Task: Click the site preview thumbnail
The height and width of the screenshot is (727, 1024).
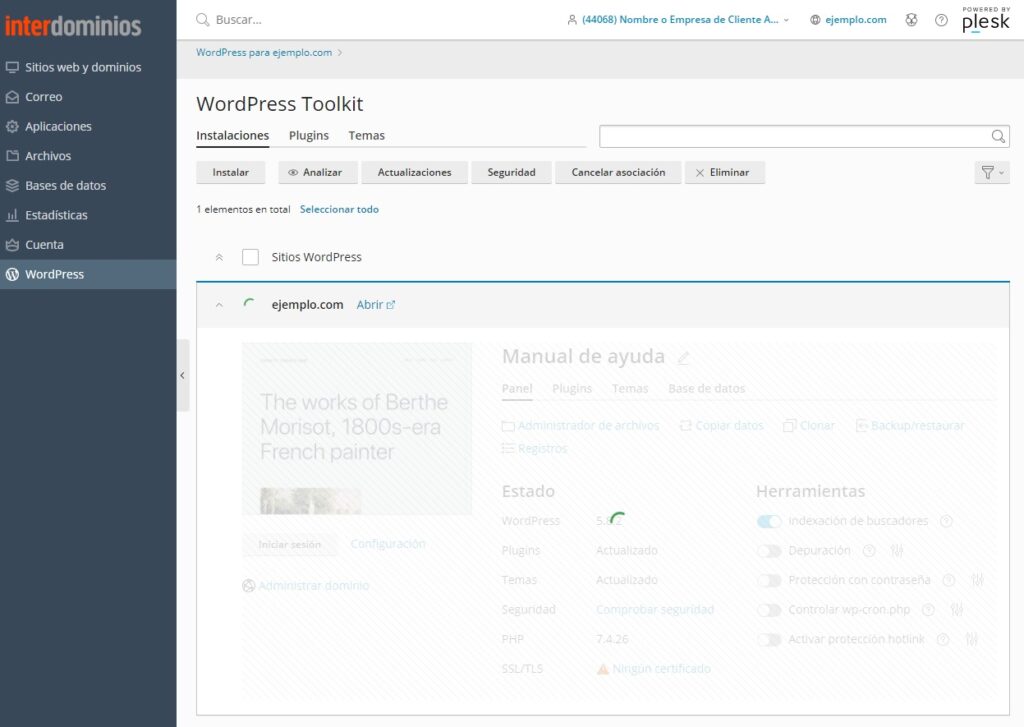Action: coord(357,428)
